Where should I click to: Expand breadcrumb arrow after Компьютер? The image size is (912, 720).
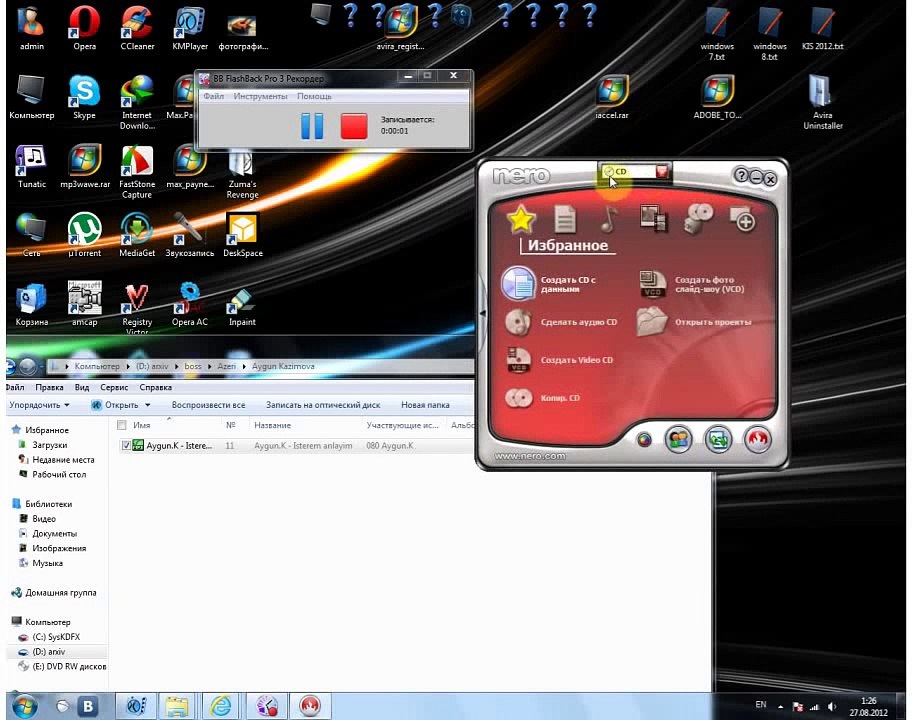click(128, 366)
